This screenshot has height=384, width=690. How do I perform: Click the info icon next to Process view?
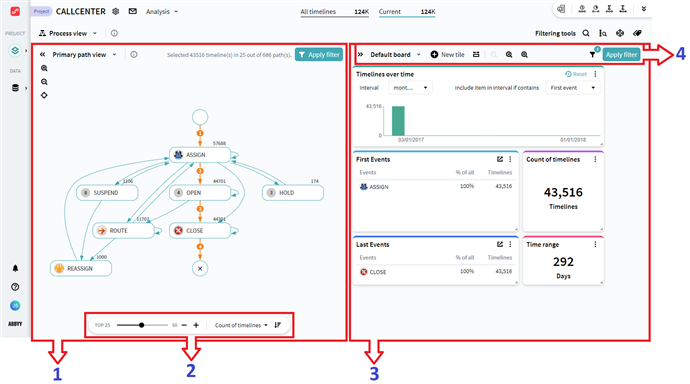pyautogui.click(x=114, y=33)
